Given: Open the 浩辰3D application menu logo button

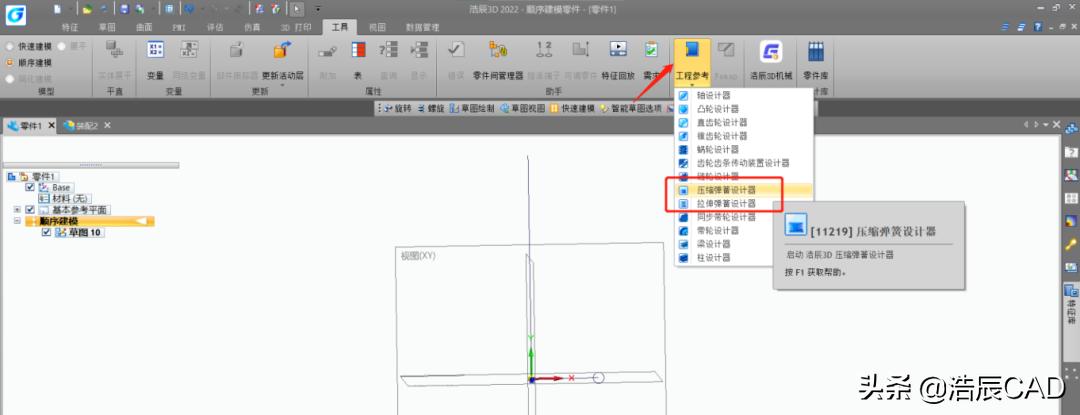Looking at the screenshot, I should [x=16, y=14].
